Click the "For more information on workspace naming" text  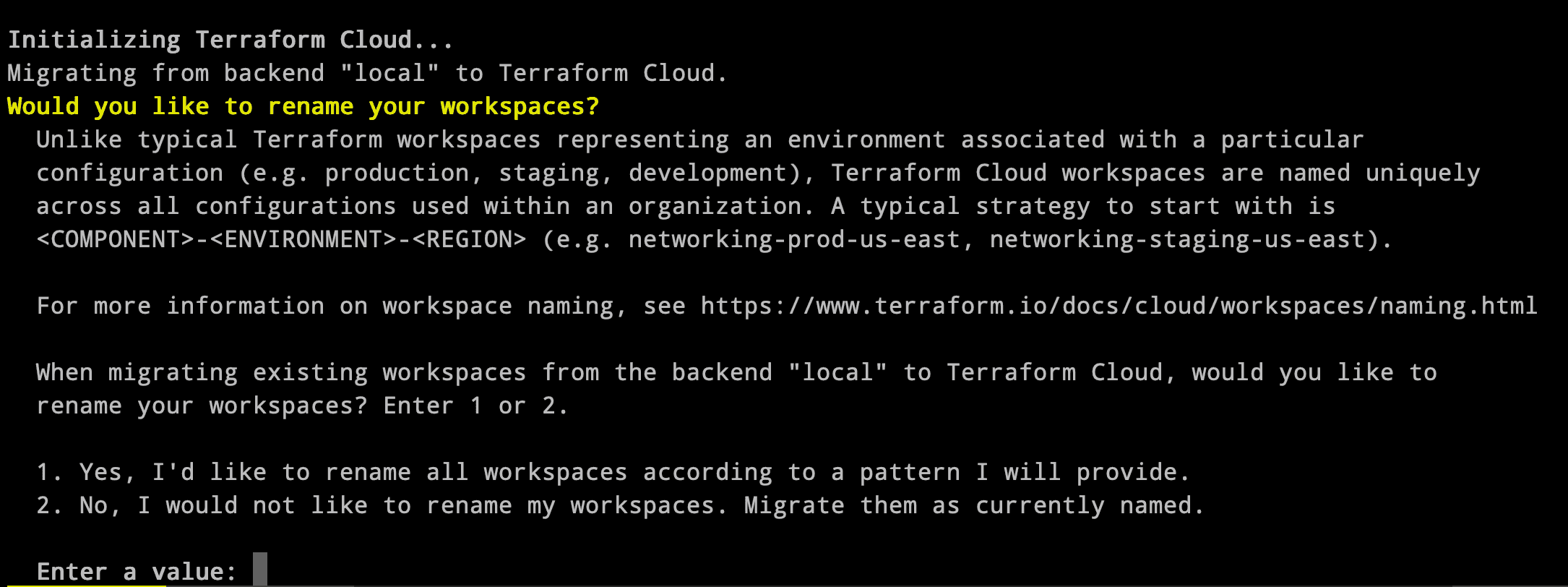(325, 307)
